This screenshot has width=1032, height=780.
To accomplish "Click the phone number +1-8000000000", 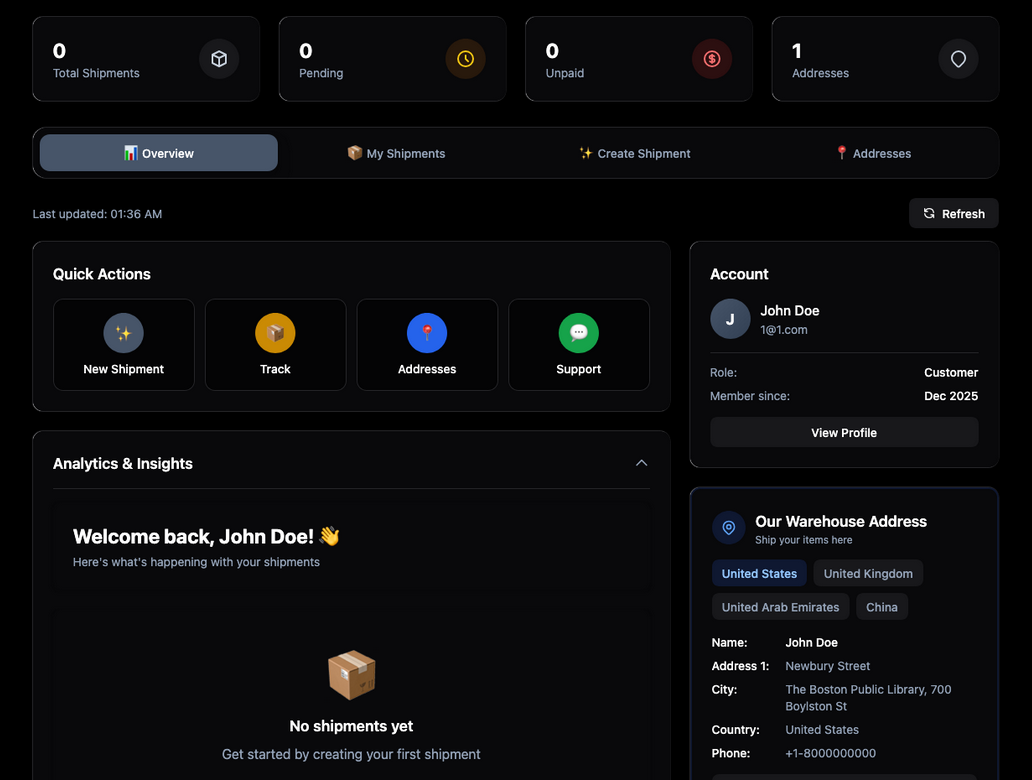I will [831, 753].
